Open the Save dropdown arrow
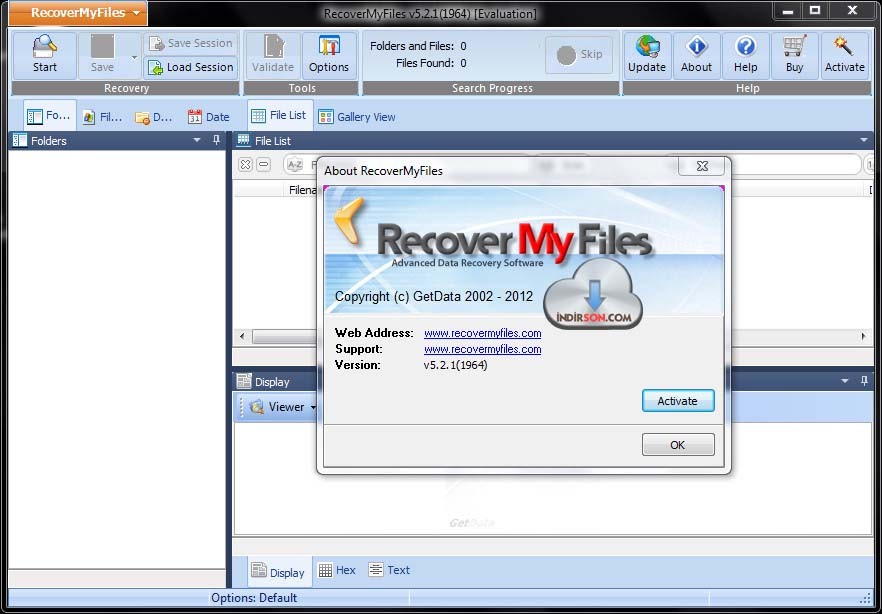 (134, 57)
